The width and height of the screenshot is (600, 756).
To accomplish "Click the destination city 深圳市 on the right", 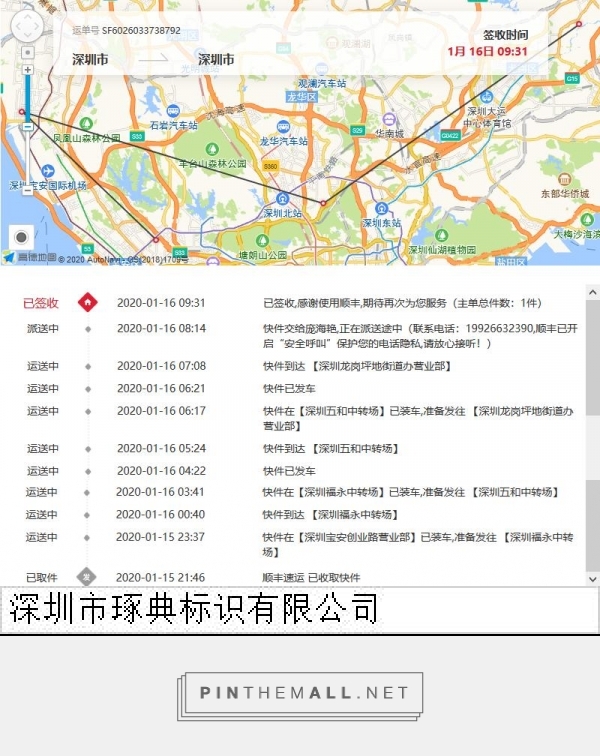I will 216,60.
